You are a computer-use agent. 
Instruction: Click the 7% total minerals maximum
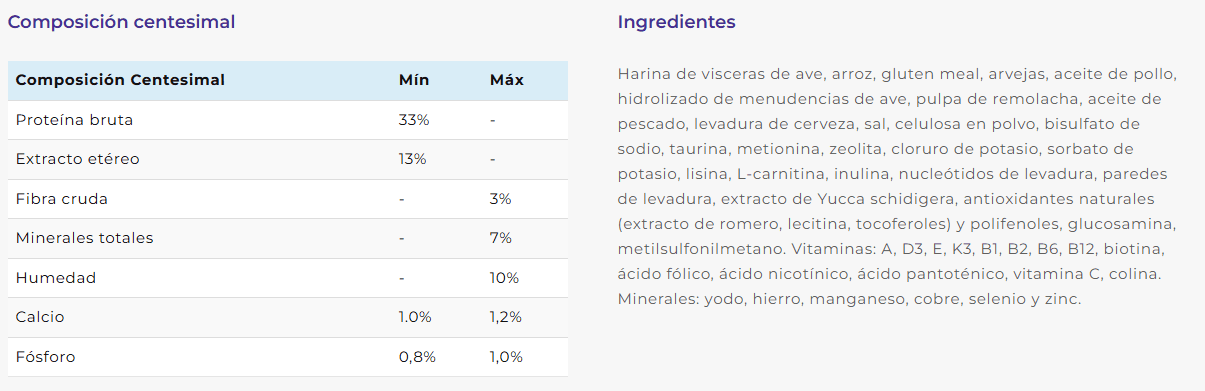[x=501, y=238]
